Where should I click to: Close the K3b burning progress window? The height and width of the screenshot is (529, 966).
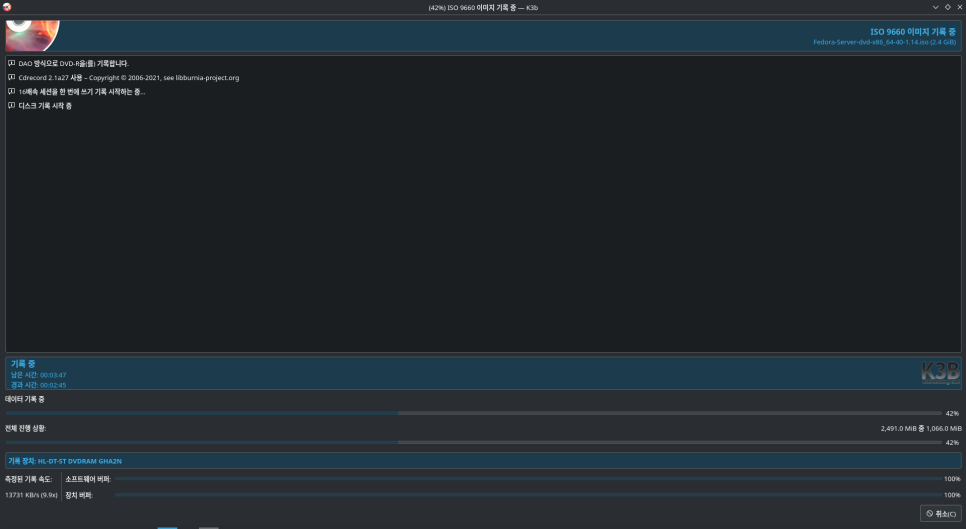[959, 7]
